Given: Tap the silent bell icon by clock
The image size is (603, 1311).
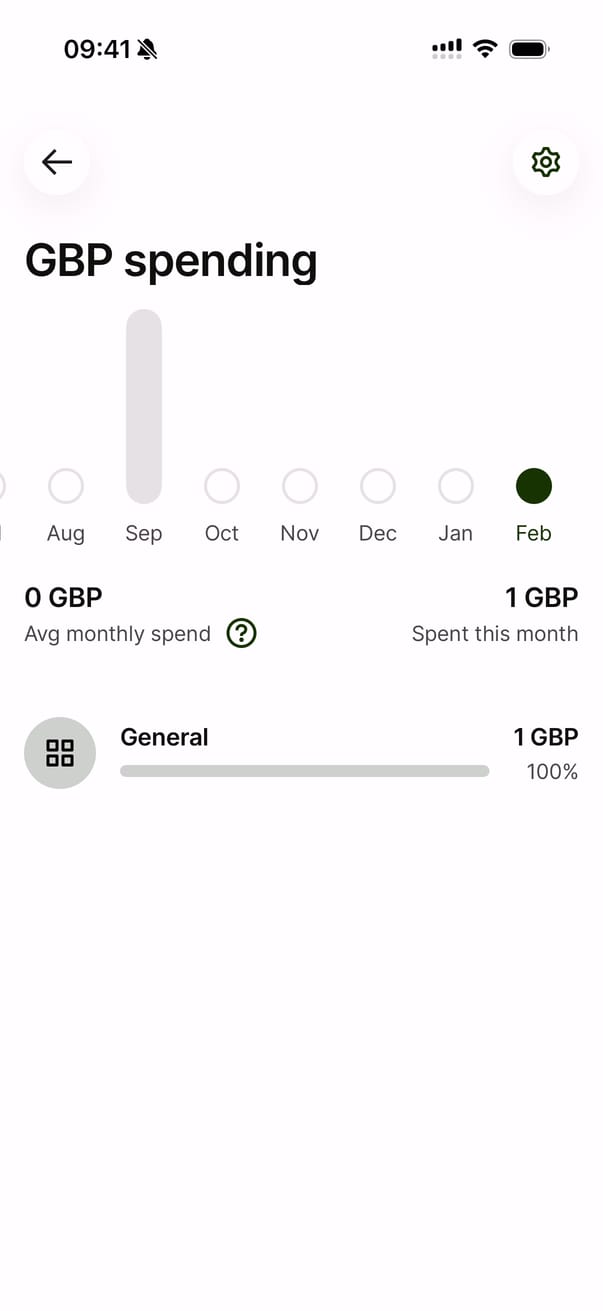Looking at the screenshot, I should click(x=148, y=49).
